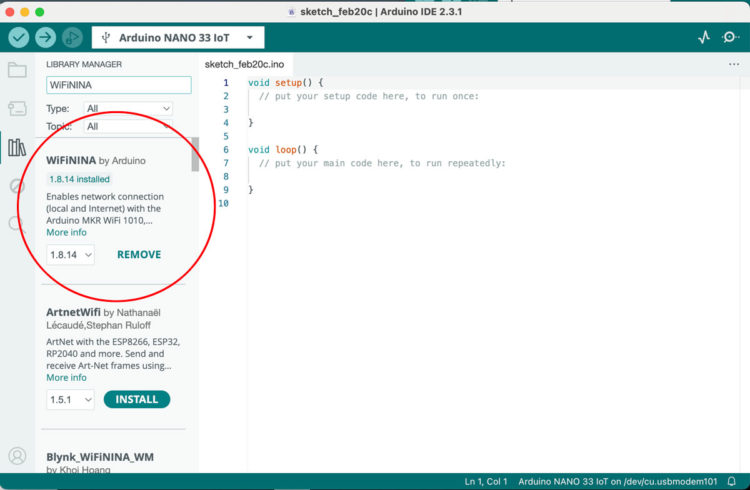
Task: Click the Upload arrow button
Action: [45, 37]
